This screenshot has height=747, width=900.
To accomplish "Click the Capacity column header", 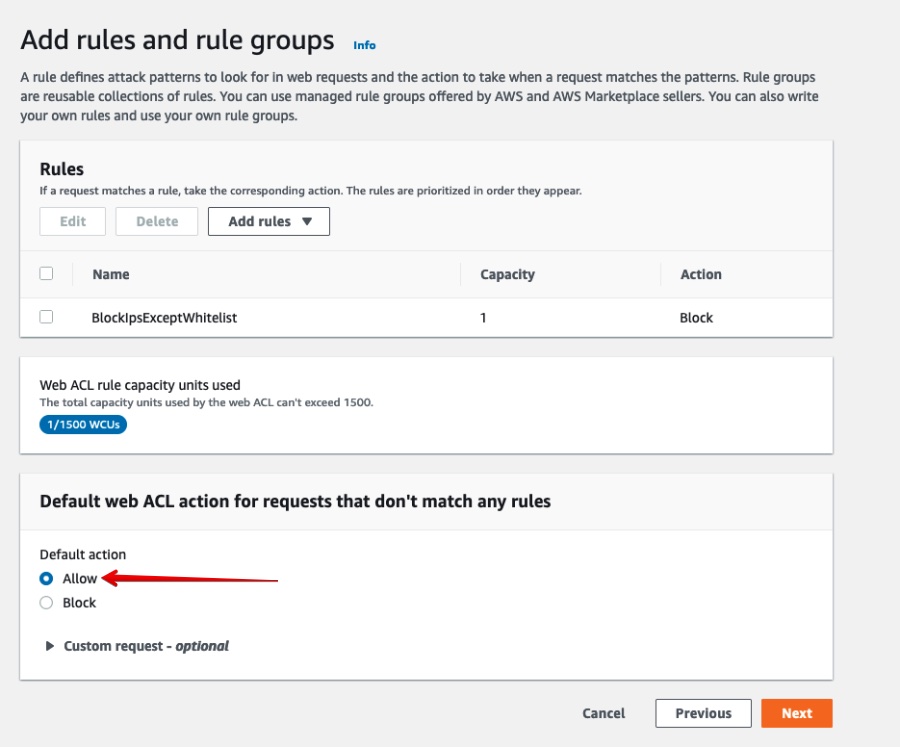I will pos(507,274).
